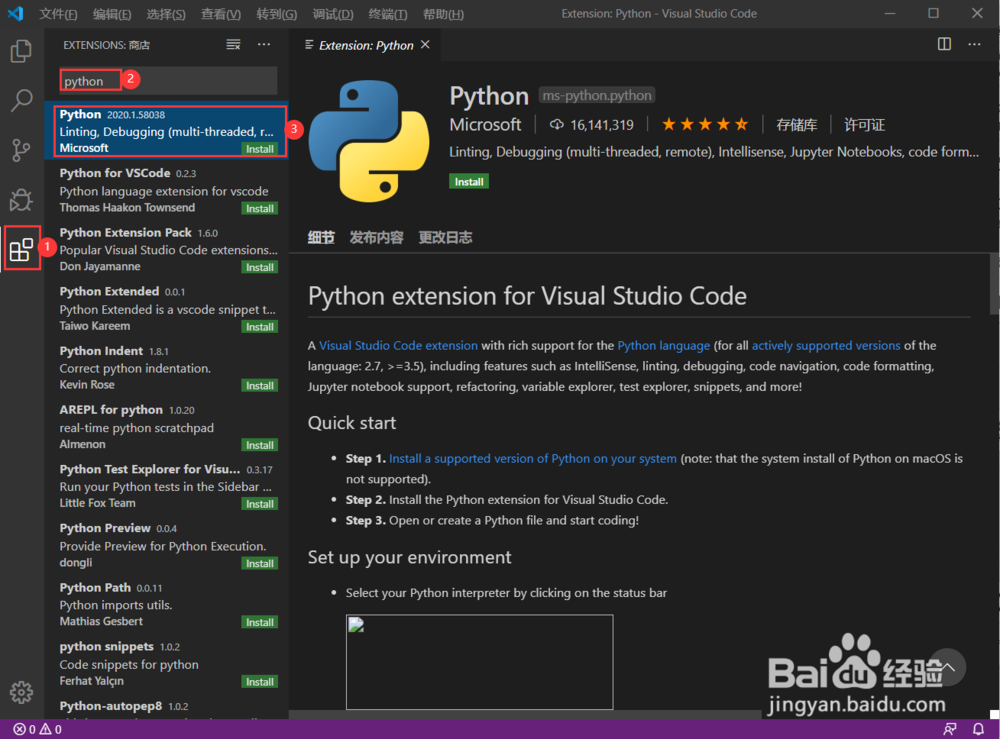Screen dimensions: 1000x739
Task: Install Python Extension Pack
Action: click(260, 267)
